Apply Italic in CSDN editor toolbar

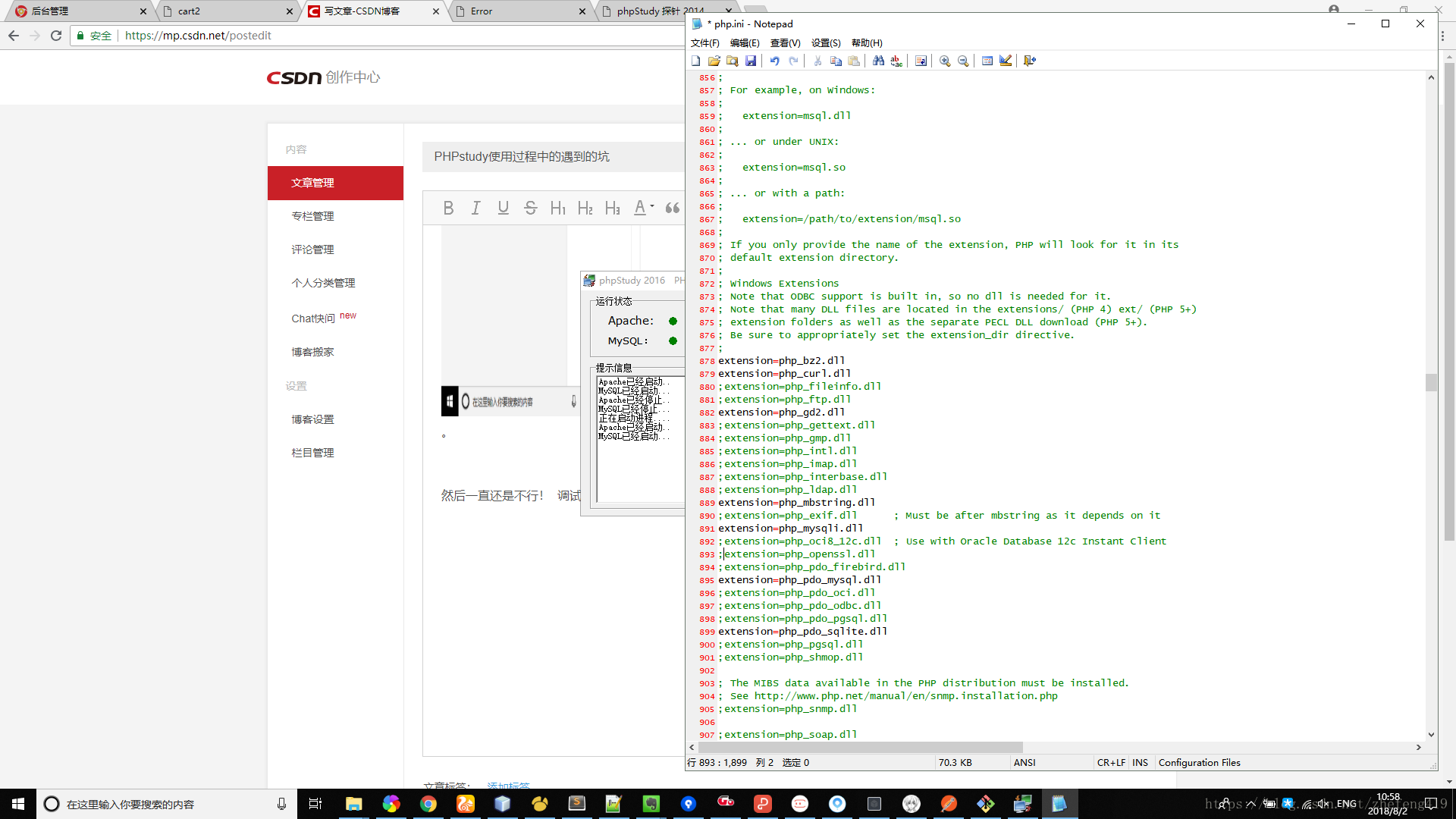(x=475, y=208)
